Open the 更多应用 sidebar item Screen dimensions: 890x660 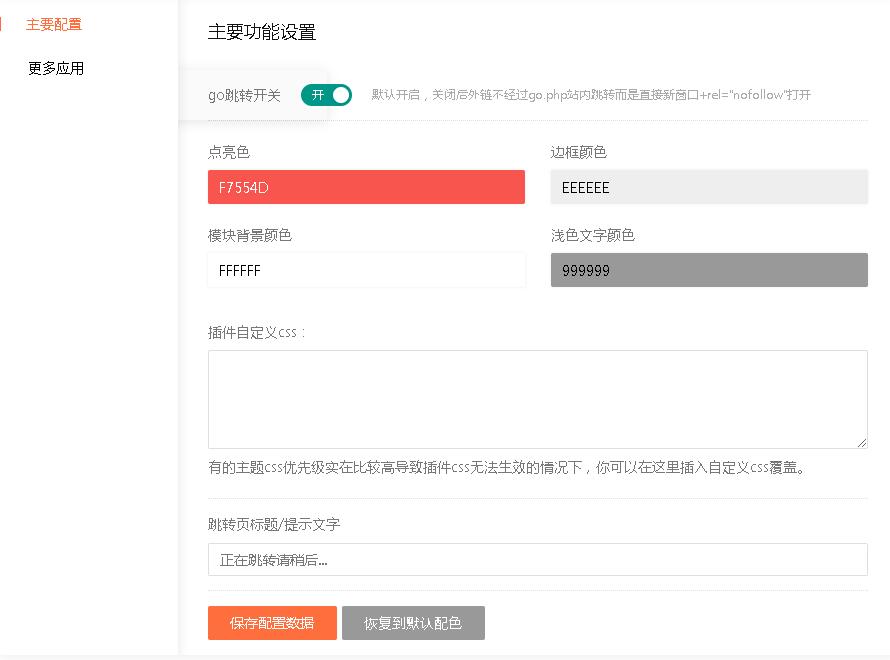coord(56,68)
